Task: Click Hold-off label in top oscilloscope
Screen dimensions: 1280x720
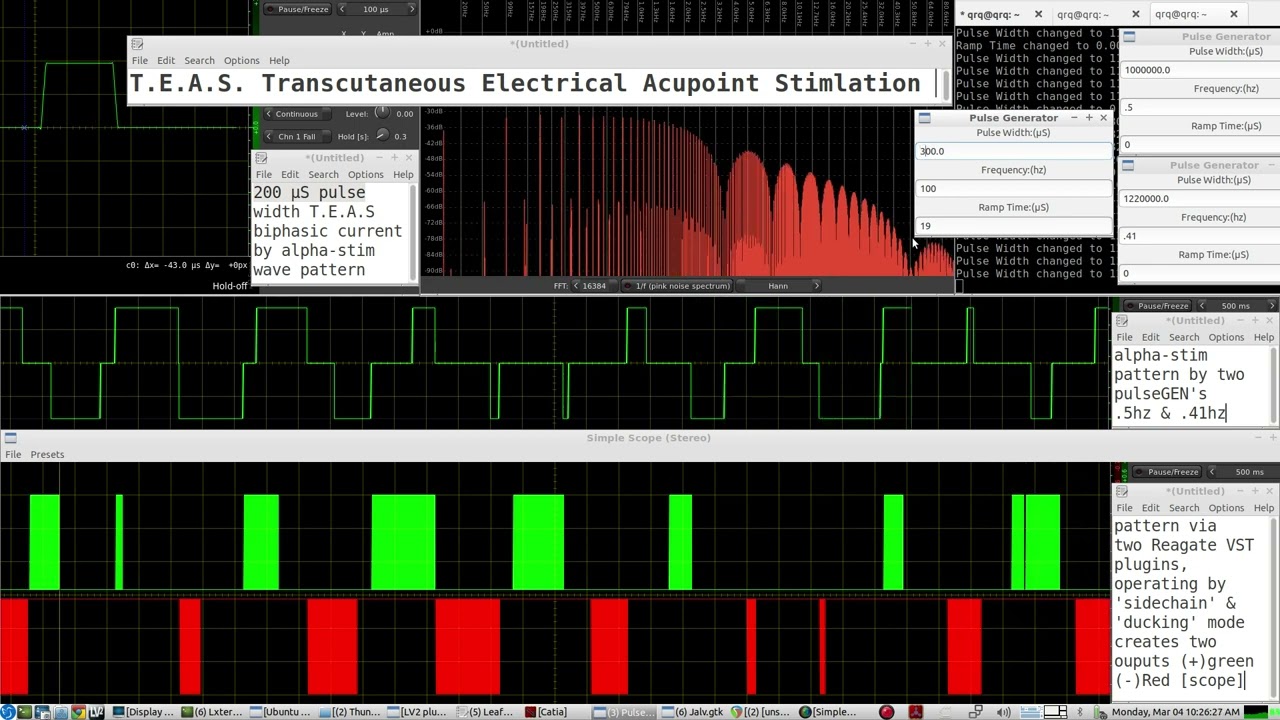Action: point(229,286)
